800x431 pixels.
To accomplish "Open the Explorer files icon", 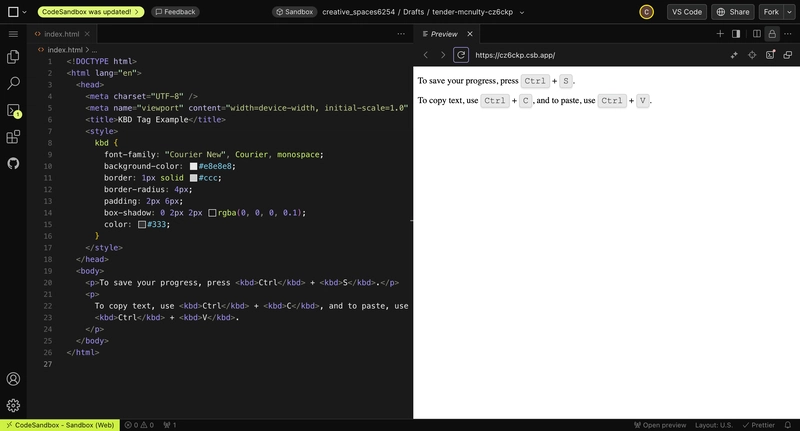I will (13, 57).
